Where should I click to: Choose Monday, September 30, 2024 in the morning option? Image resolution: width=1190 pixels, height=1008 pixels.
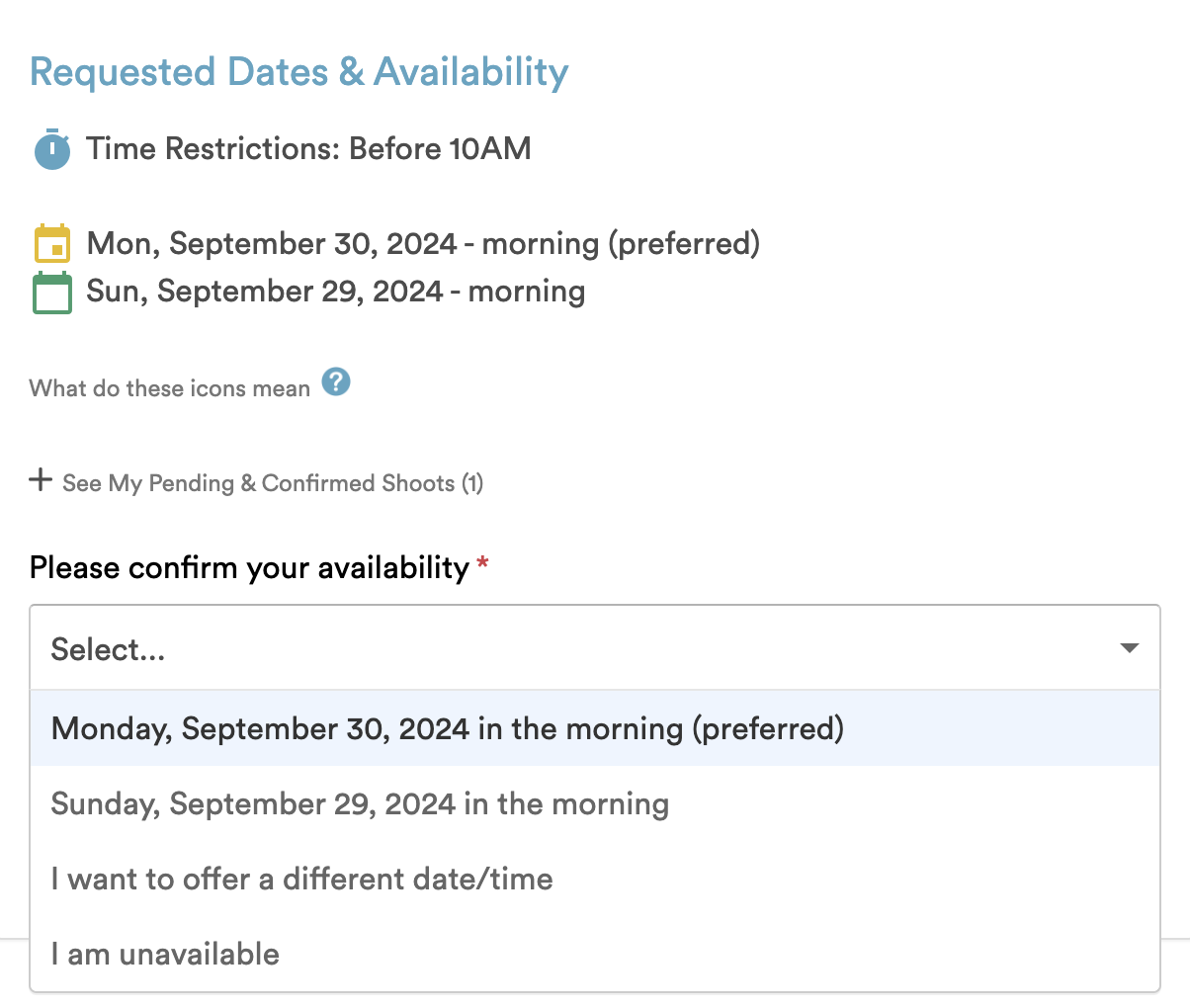tap(595, 728)
